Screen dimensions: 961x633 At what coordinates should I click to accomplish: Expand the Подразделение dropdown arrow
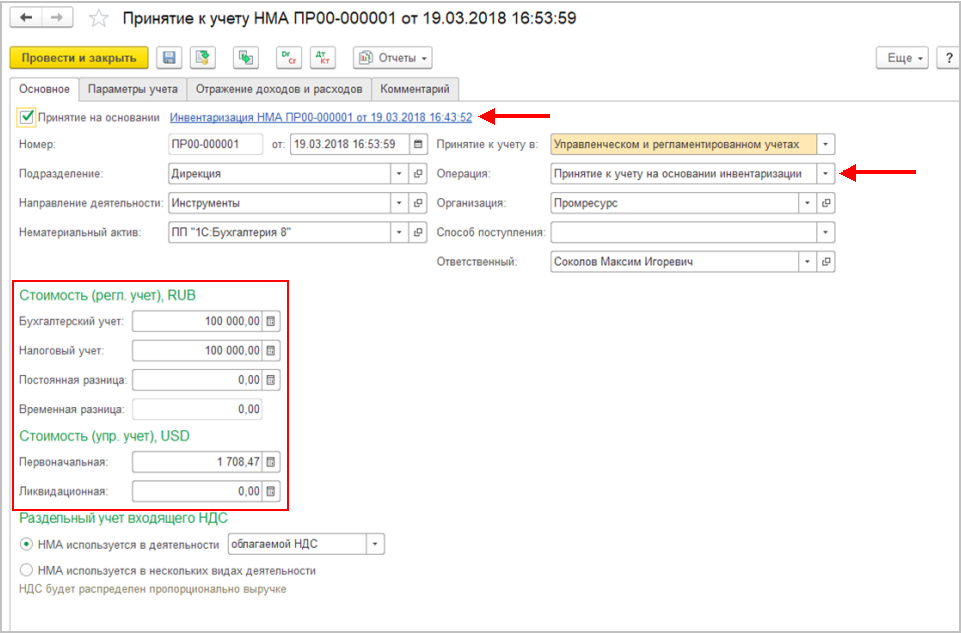400,173
